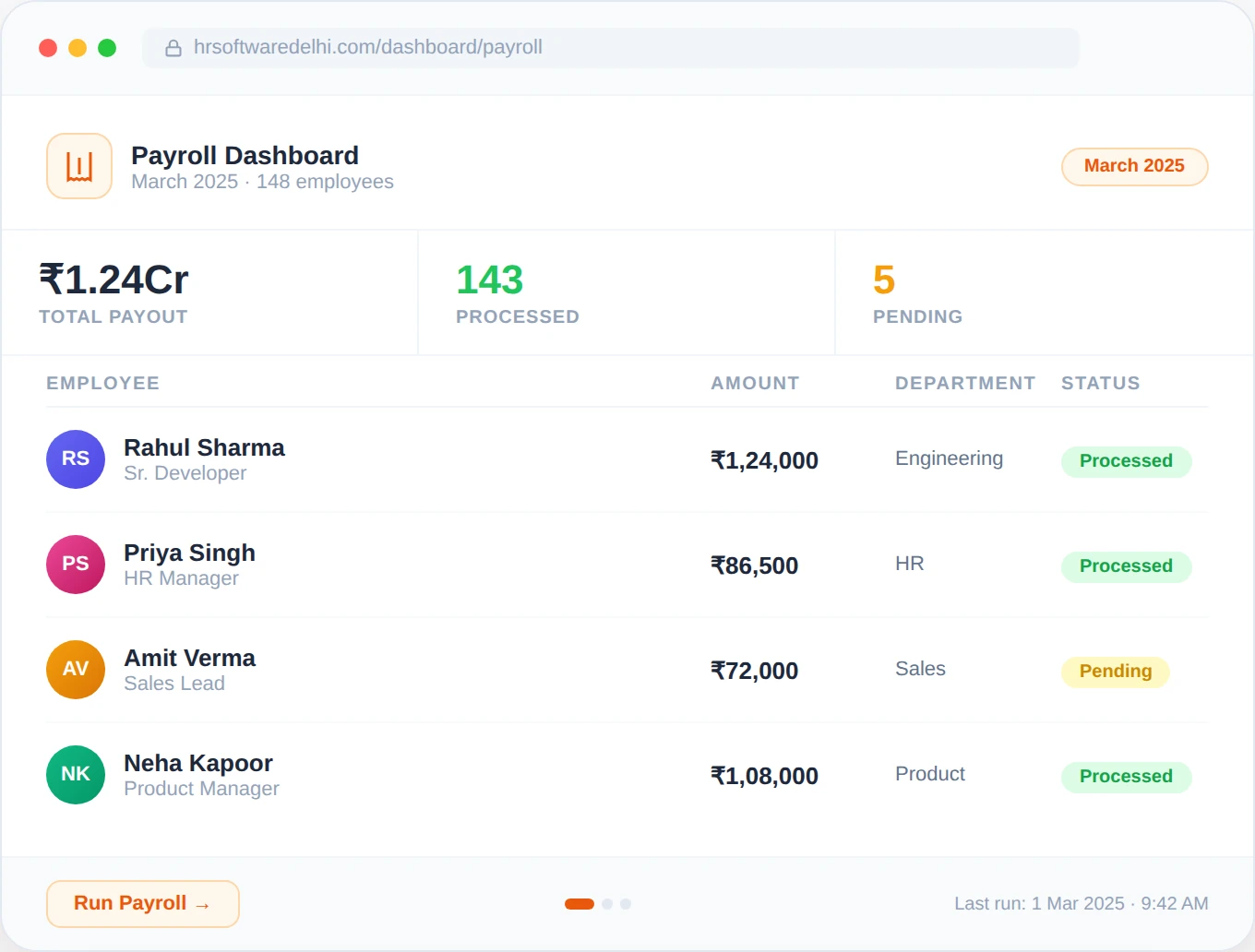The width and height of the screenshot is (1255, 952).
Task: Open Neha Kapoor's NK avatar
Action: pos(75,775)
